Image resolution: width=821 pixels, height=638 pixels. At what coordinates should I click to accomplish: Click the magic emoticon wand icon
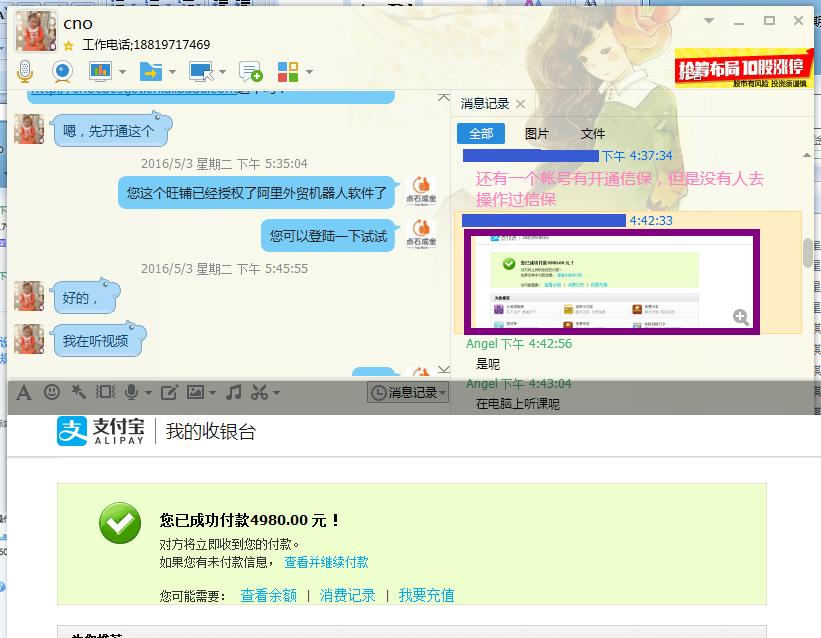click(79, 392)
